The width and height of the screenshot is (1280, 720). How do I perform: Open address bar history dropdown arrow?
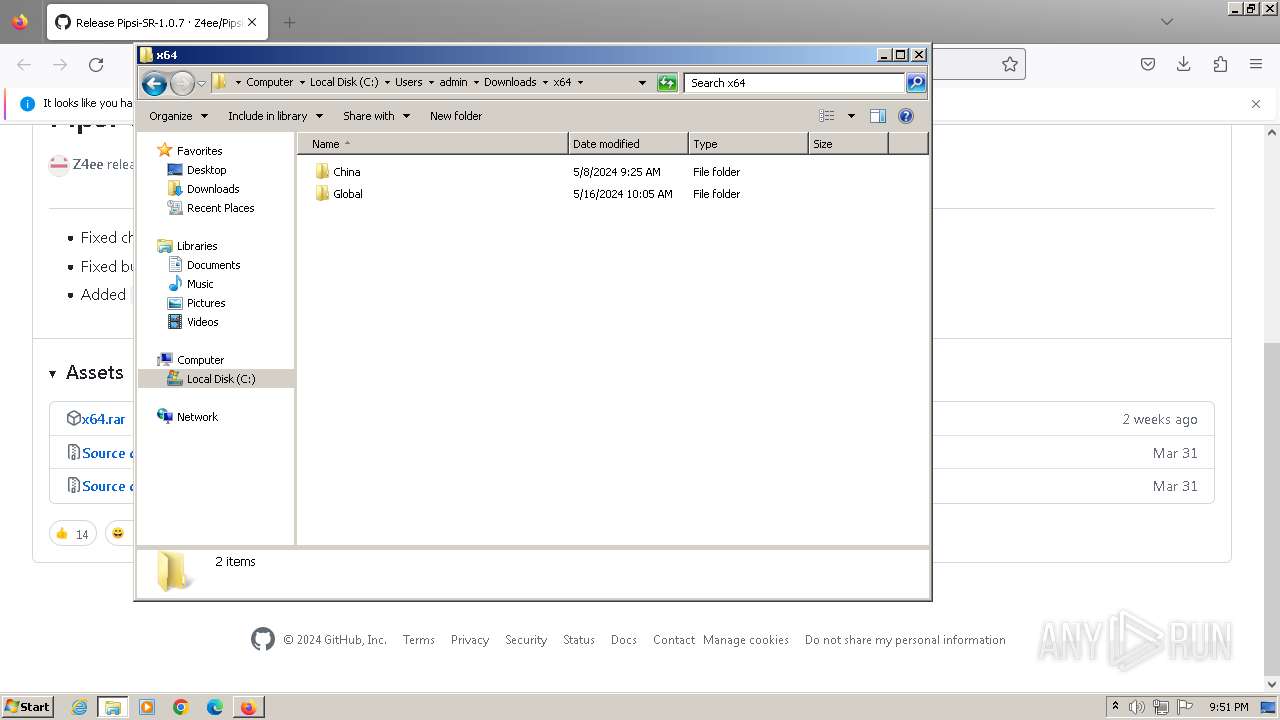coord(642,83)
